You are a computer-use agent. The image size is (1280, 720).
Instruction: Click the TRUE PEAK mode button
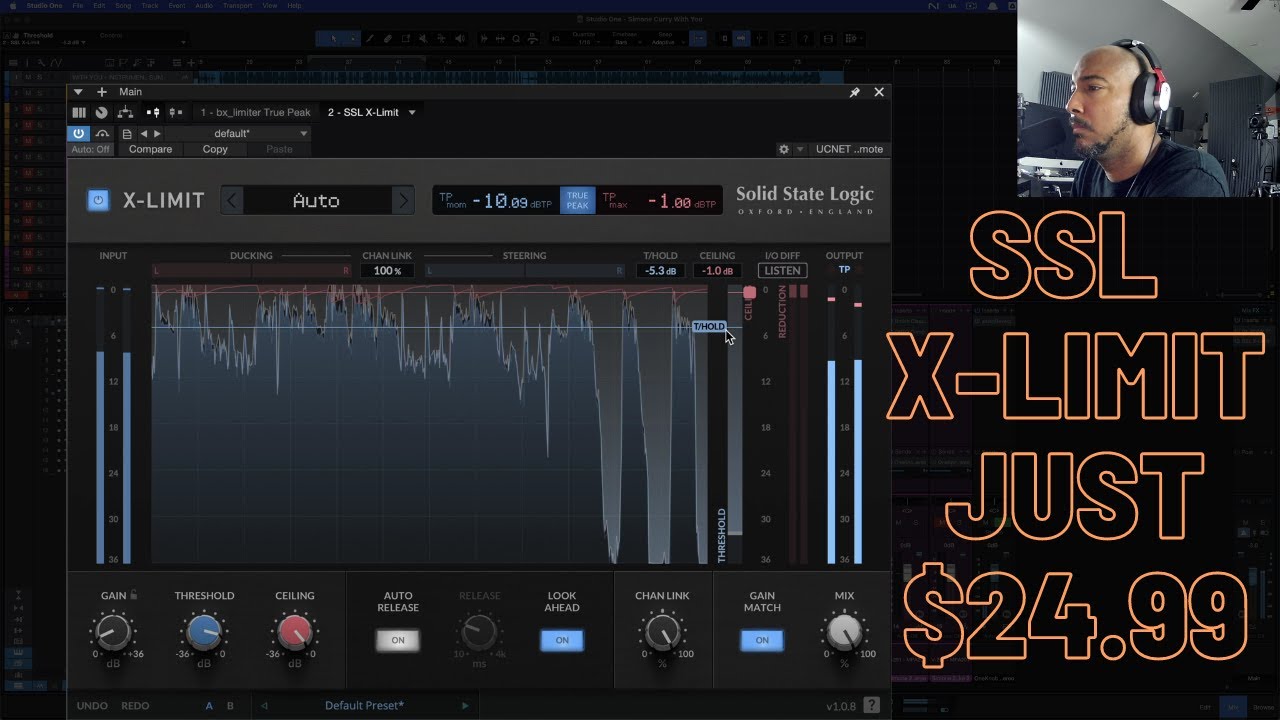577,200
